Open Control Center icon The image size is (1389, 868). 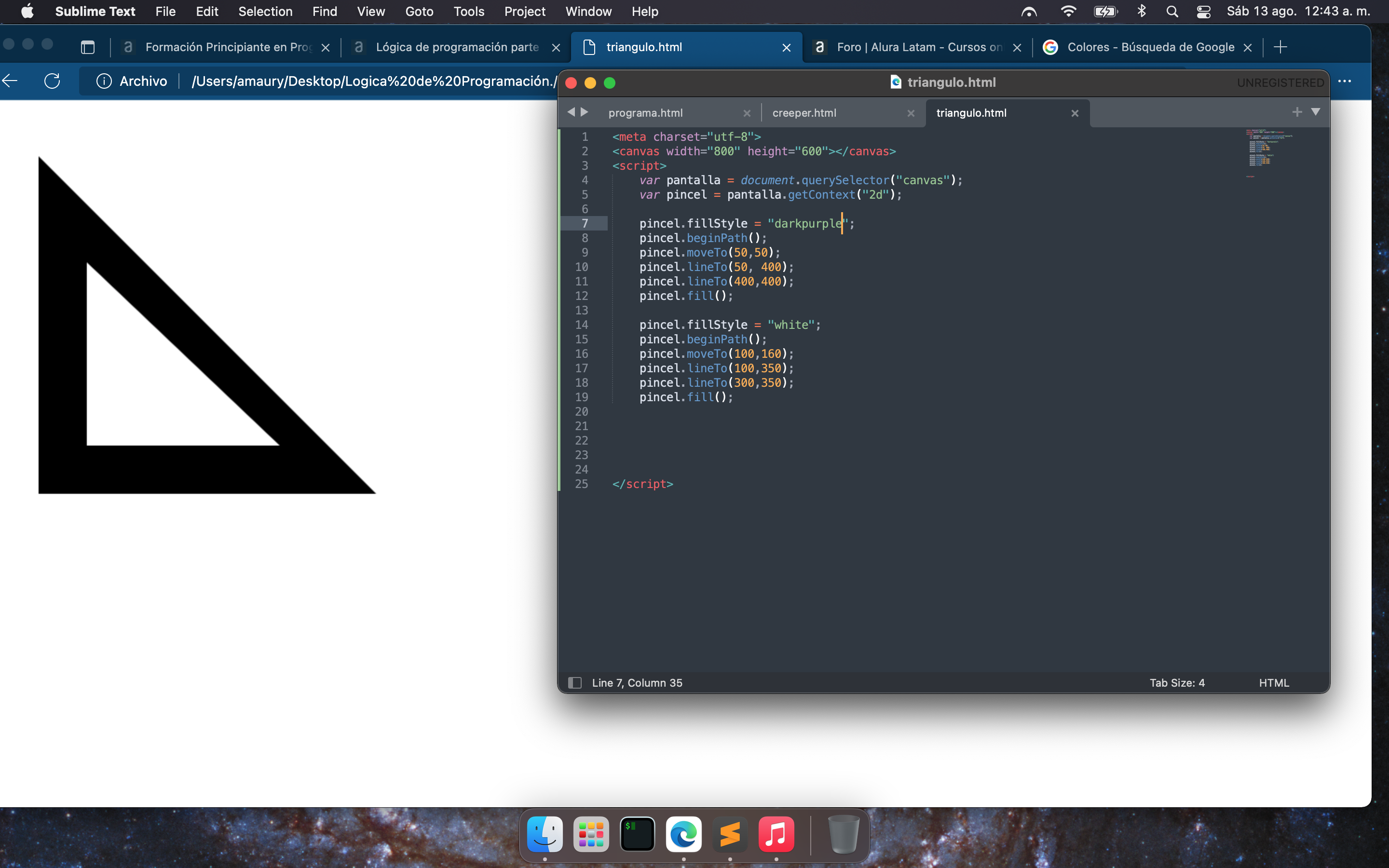pyautogui.click(x=1203, y=12)
